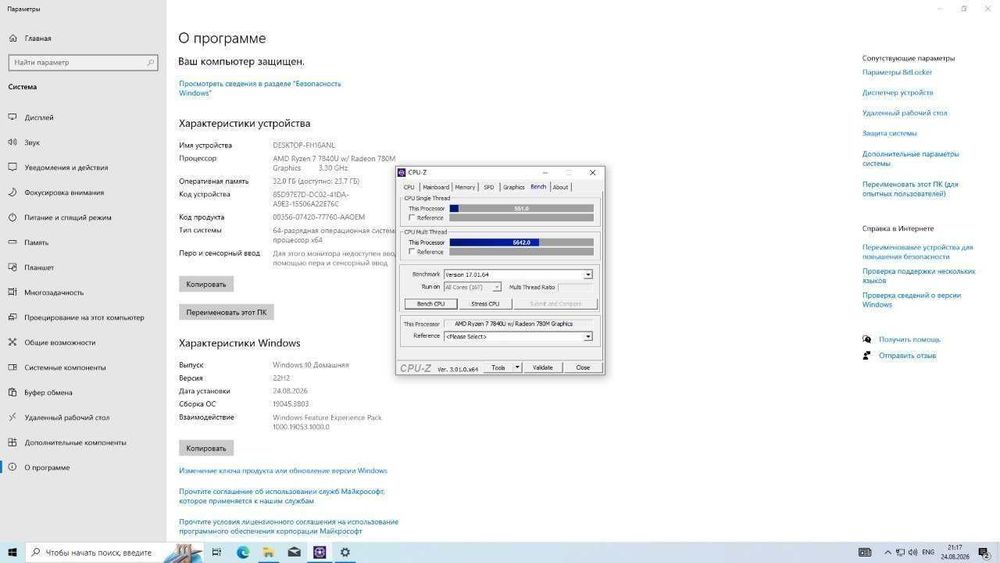This screenshot has height=563, width=1000.
Task: Switch to the Graphics tab in CPU-Z
Action: pyautogui.click(x=513, y=187)
